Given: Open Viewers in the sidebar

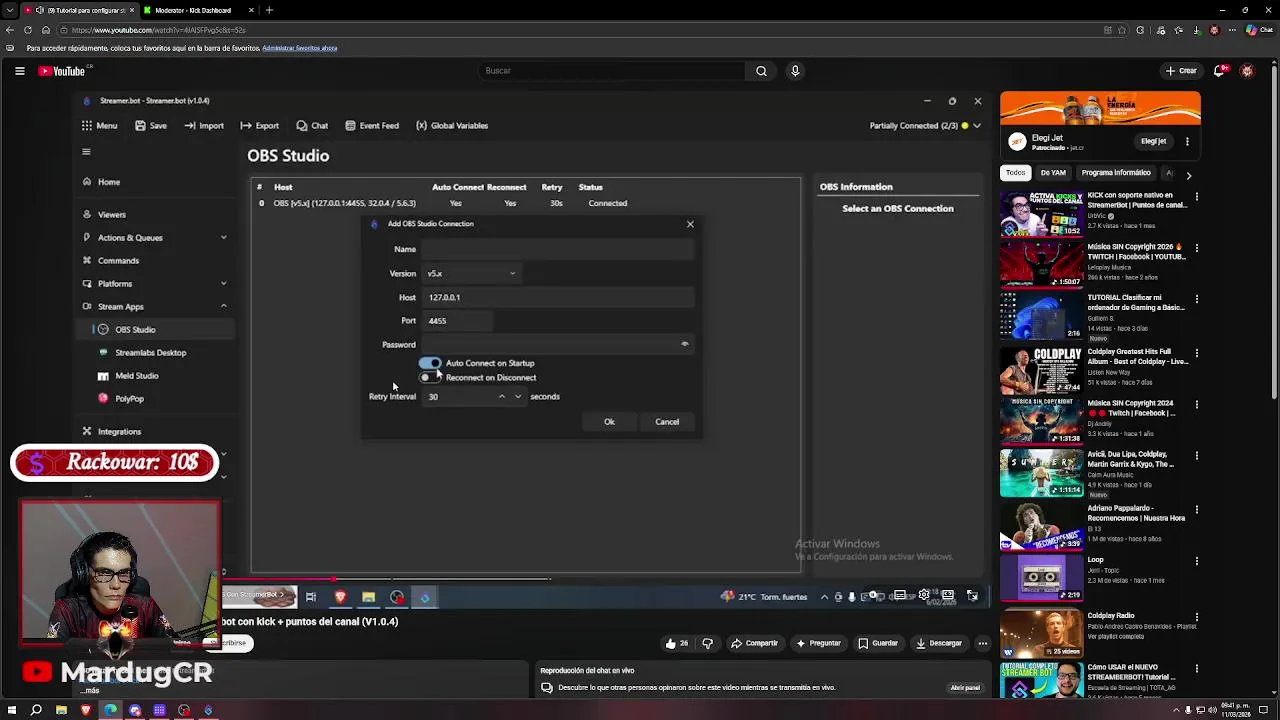Looking at the screenshot, I should pos(111,214).
